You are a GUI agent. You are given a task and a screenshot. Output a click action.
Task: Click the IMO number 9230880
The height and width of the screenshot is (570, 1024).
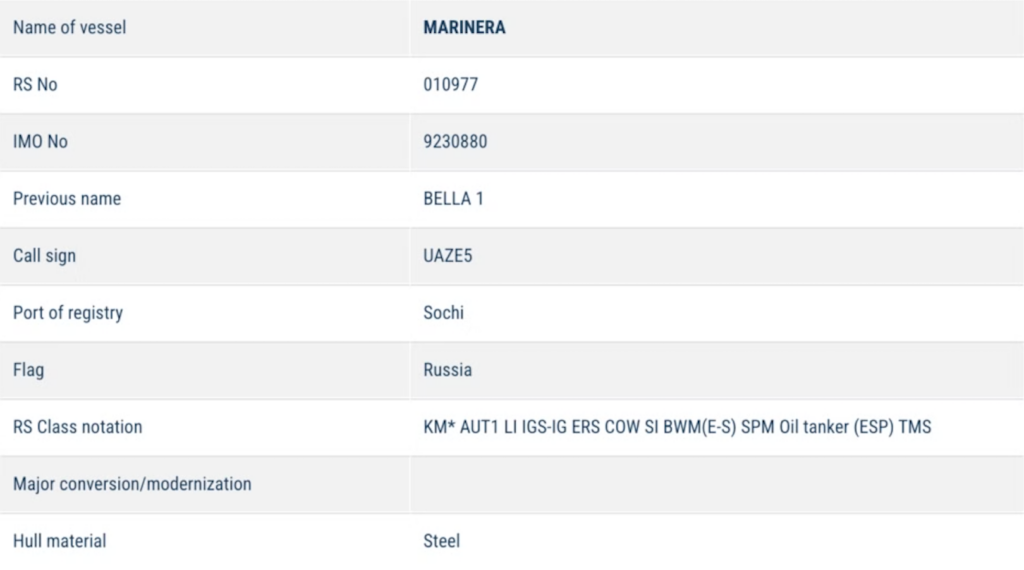click(x=455, y=142)
